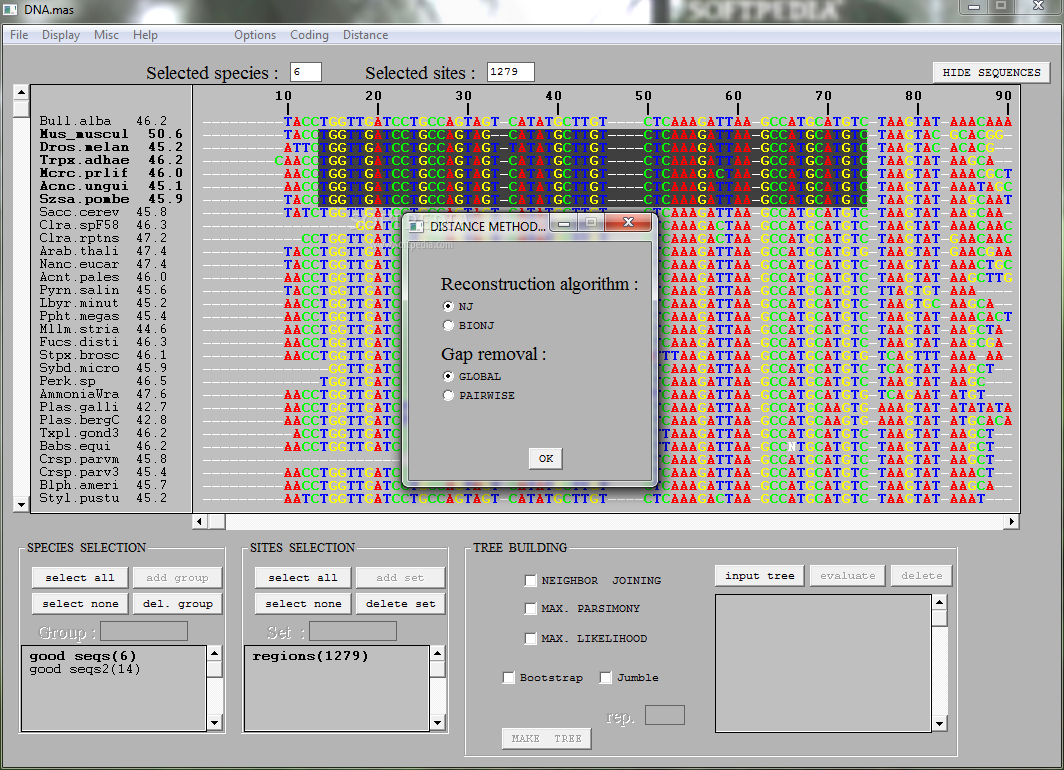Open the File menu

19,35
